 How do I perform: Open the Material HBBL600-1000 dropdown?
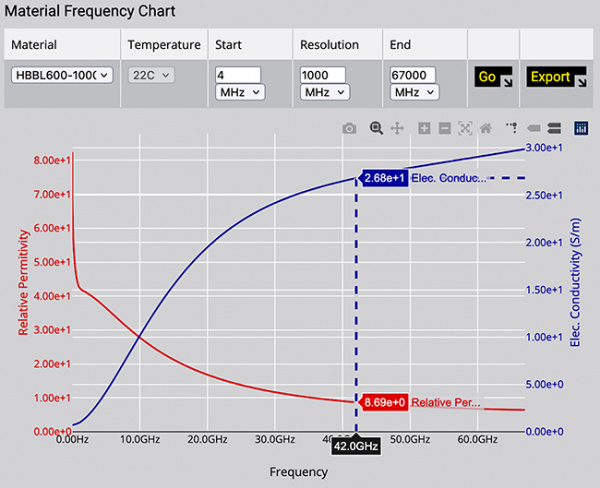tap(62, 75)
